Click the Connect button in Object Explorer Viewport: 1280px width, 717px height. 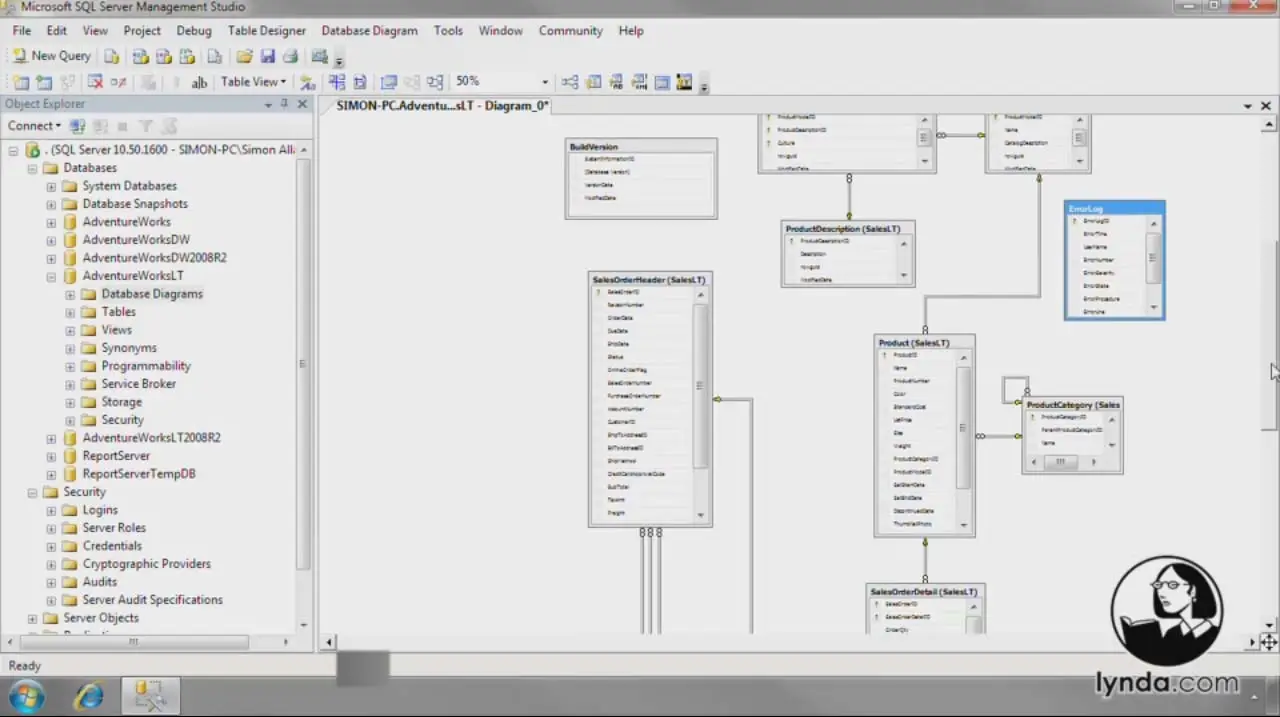tap(34, 126)
